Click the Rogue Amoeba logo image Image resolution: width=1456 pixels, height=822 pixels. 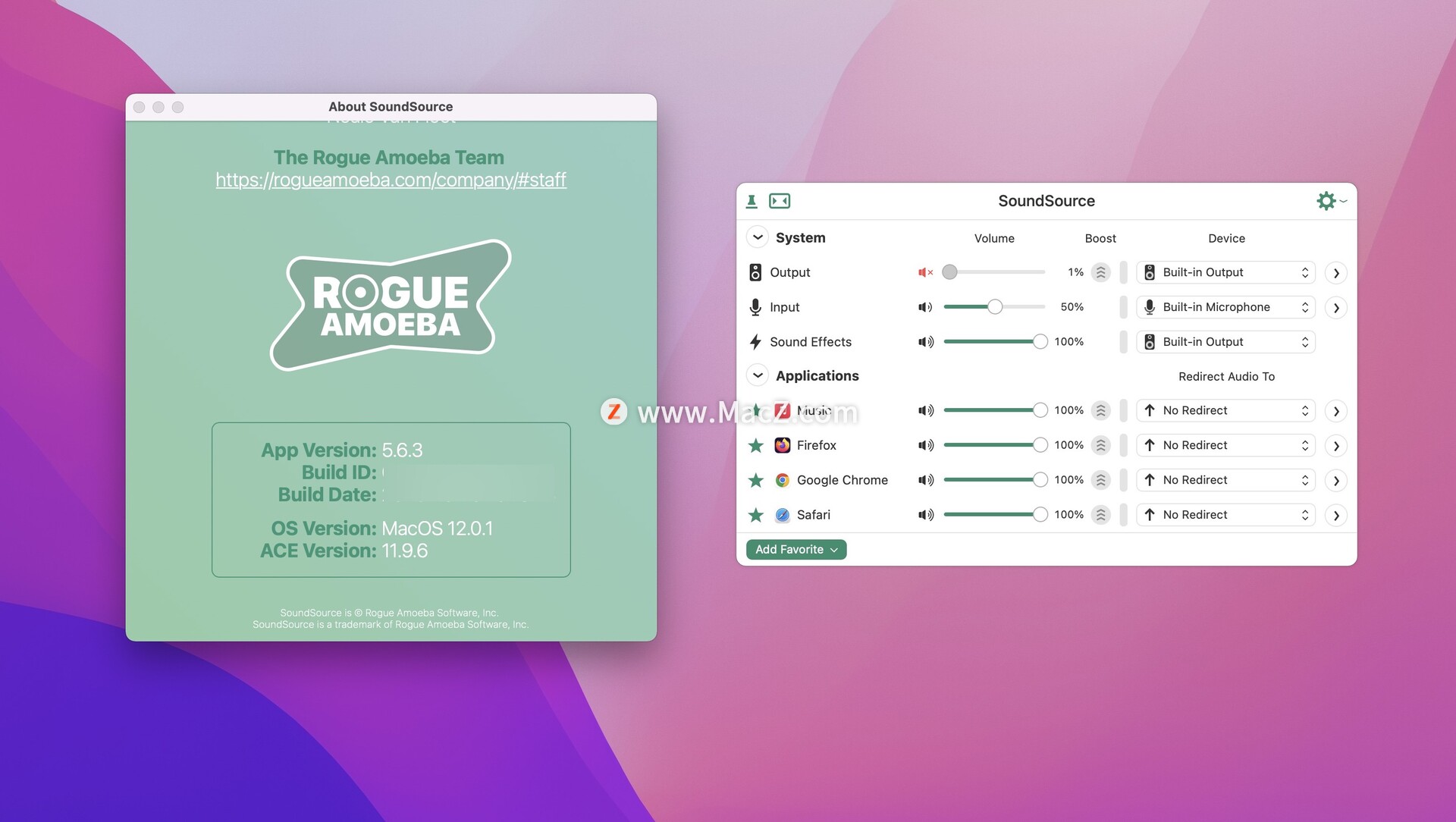(391, 305)
